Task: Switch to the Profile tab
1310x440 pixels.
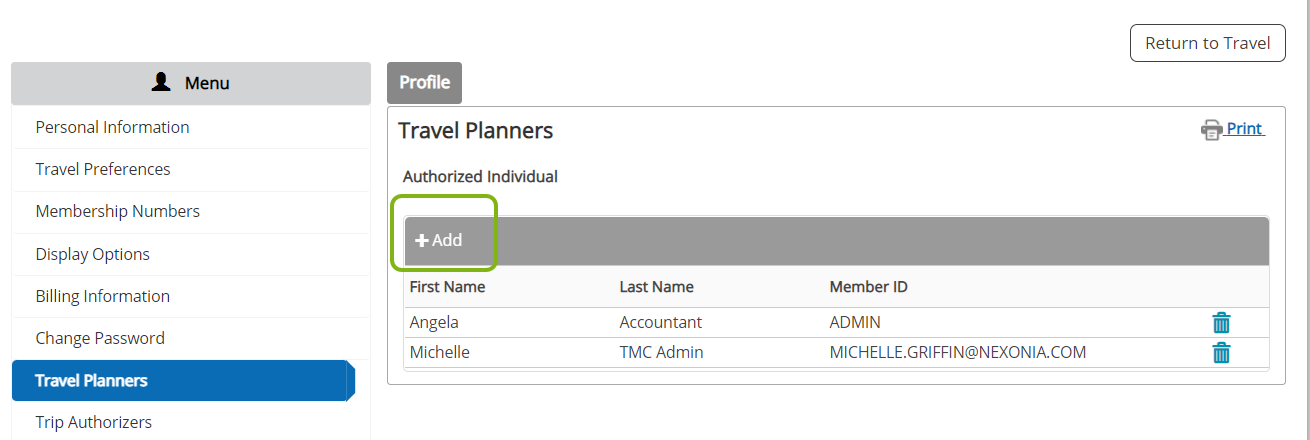Action: point(425,83)
